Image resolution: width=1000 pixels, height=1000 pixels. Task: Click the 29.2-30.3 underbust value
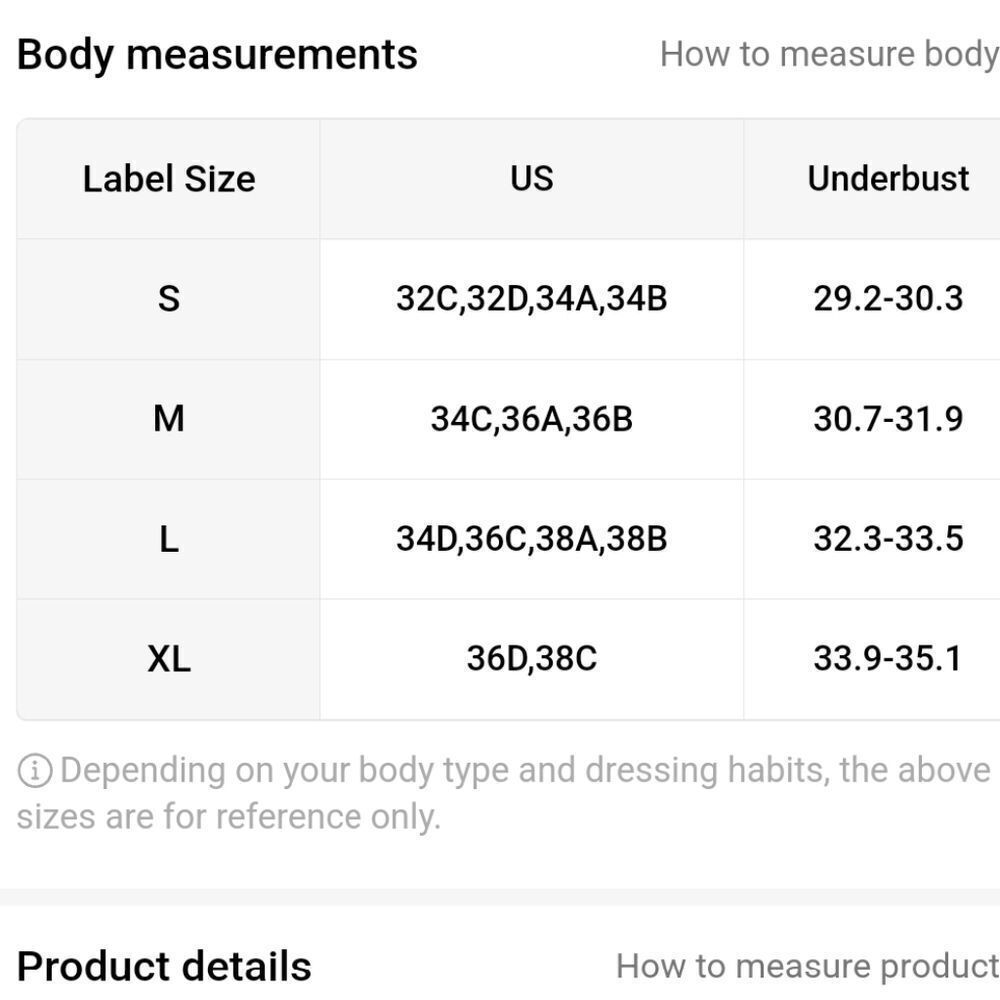[x=888, y=298]
